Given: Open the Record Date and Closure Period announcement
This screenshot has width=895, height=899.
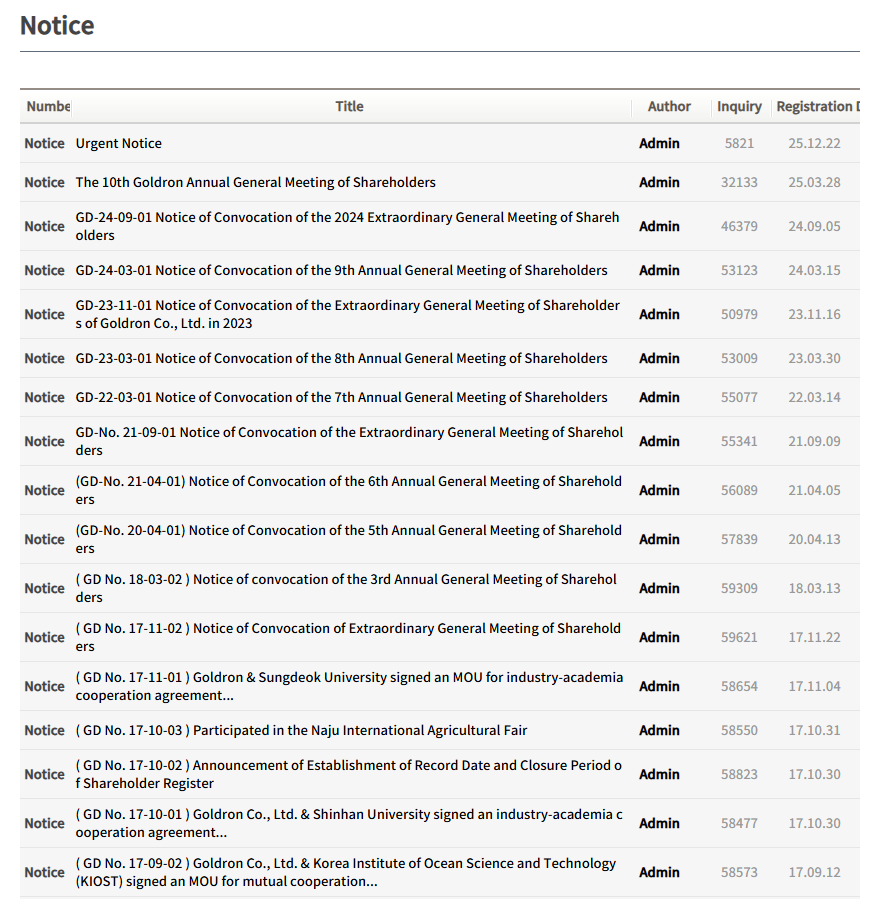Looking at the screenshot, I should (348, 774).
